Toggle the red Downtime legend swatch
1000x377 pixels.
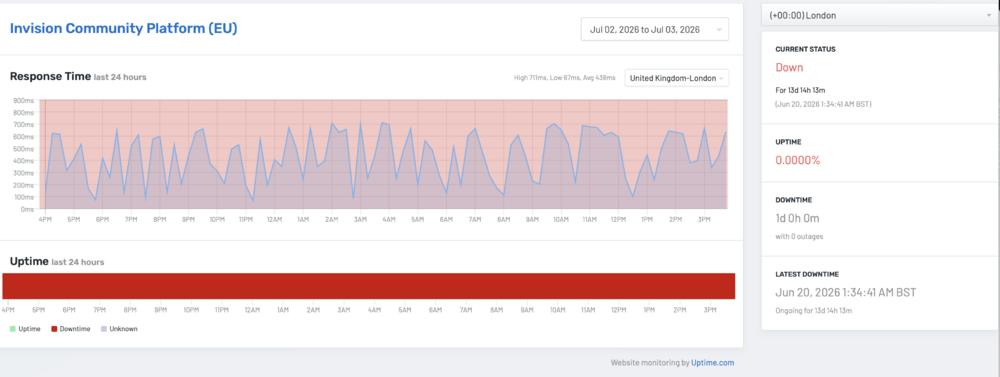click(54, 329)
